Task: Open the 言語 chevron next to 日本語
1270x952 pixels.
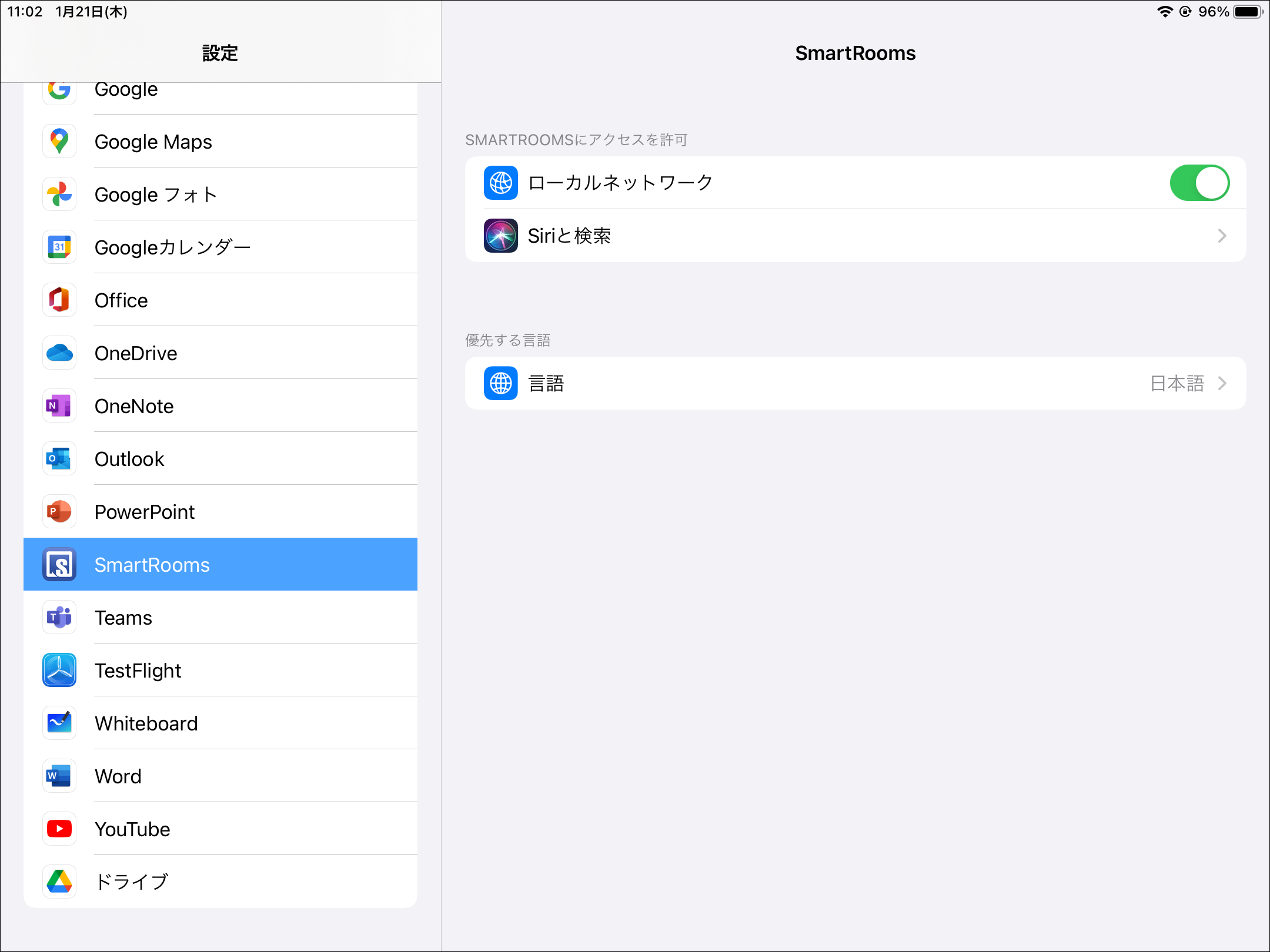Action: click(x=1222, y=383)
